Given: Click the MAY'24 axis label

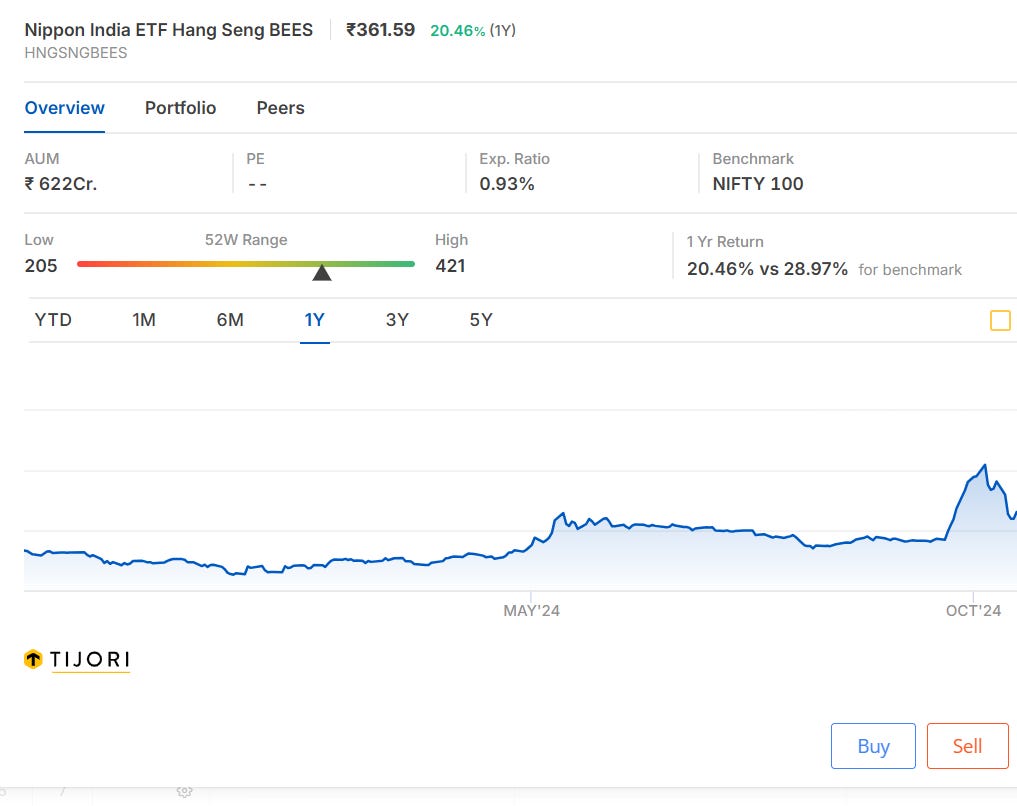Looking at the screenshot, I should (531, 611).
